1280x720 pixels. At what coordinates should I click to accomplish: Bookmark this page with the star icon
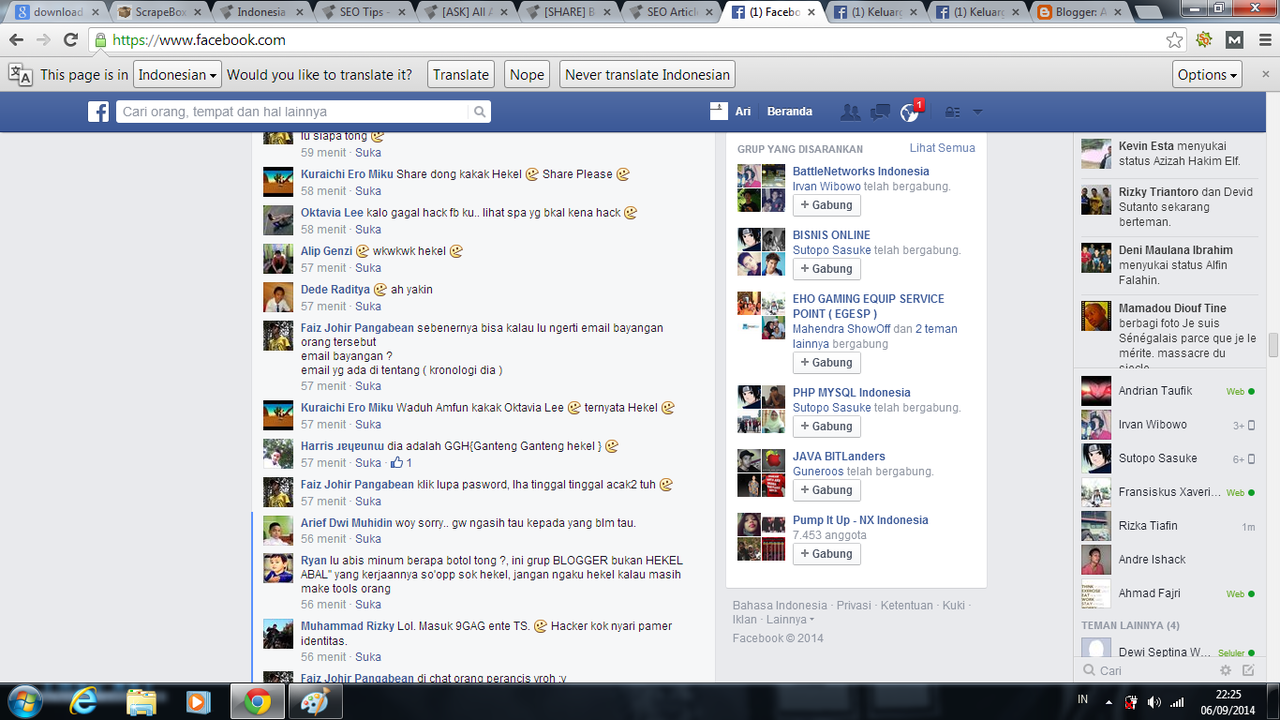(x=1174, y=40)
